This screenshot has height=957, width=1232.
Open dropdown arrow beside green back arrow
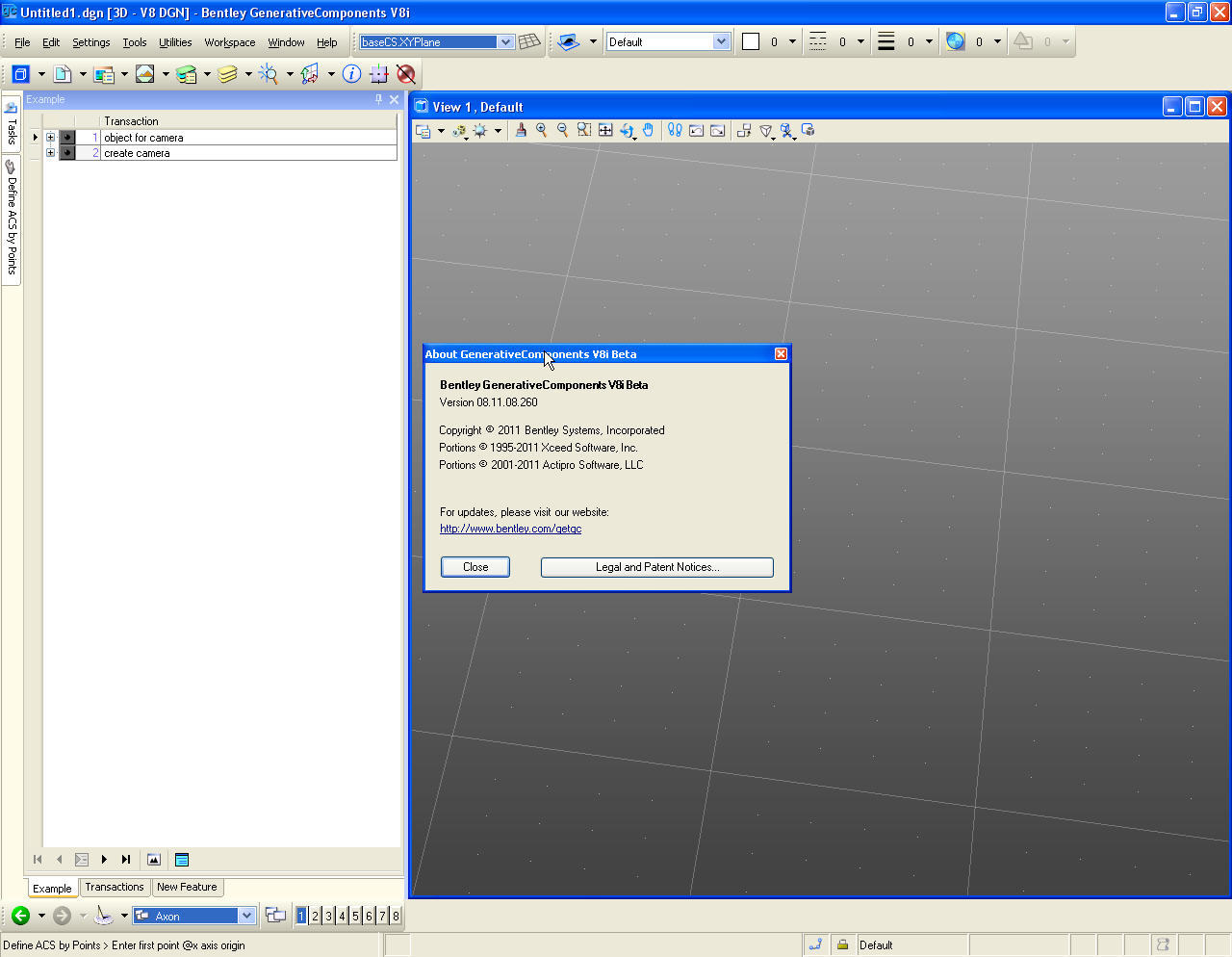41,916
